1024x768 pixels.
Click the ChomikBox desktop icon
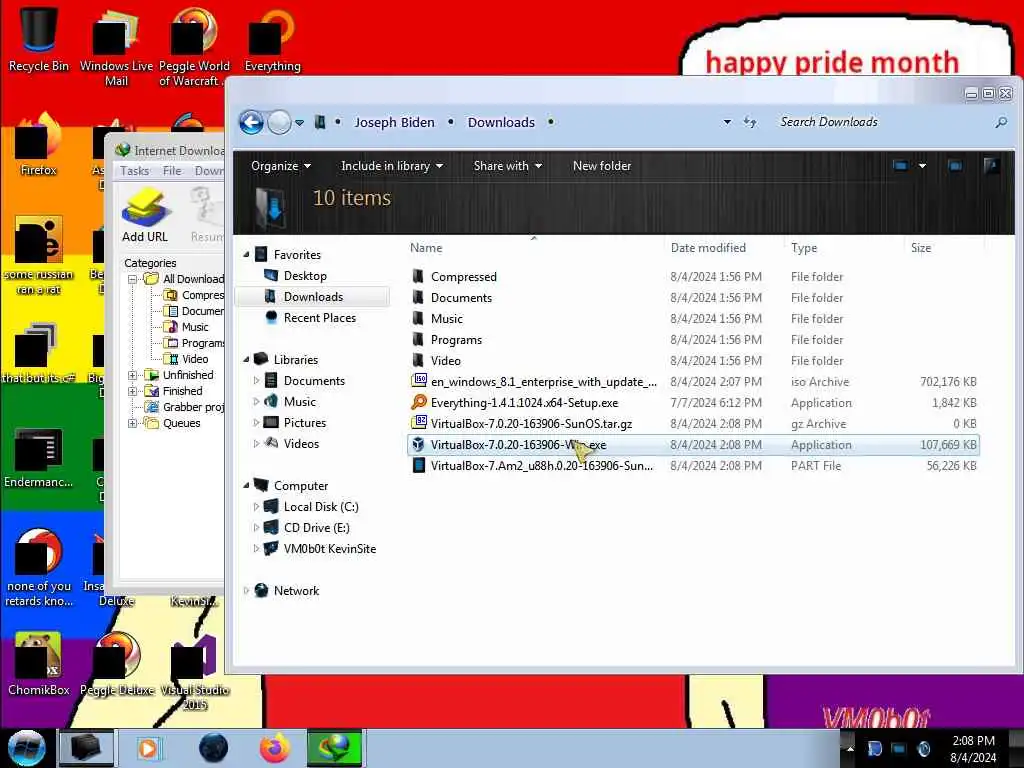coord(39,664)
